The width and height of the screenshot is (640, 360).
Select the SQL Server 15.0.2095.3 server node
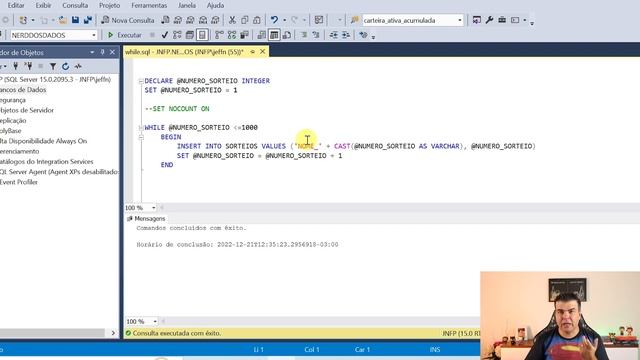pyautogui.click(x=56, y=79)
